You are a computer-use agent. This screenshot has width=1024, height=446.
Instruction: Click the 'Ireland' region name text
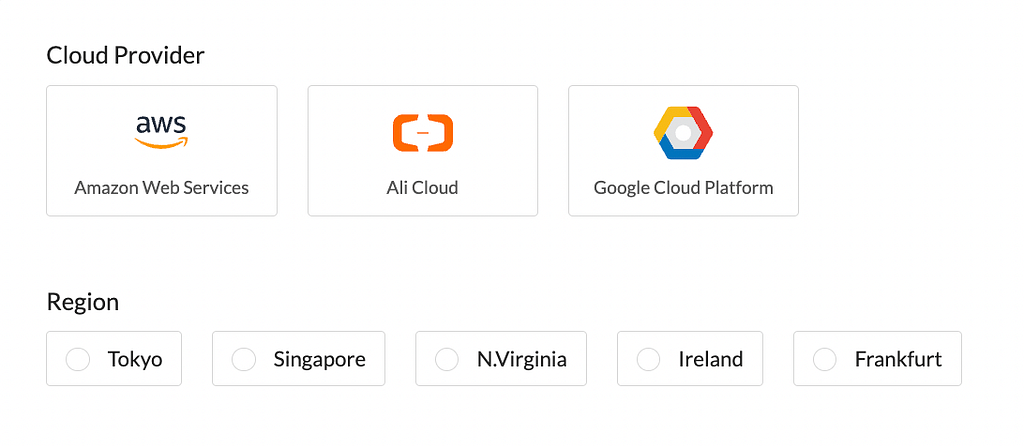click(711, 359)
